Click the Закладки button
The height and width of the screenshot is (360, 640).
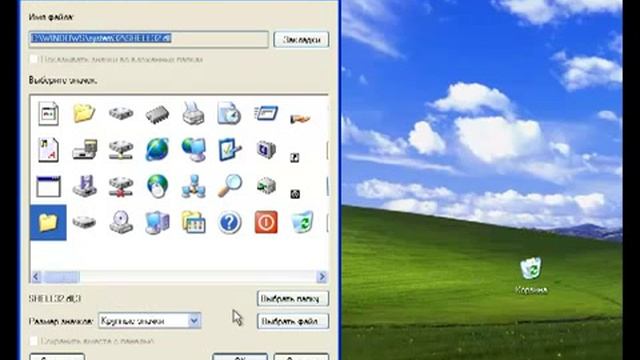(x=301, y=40)
